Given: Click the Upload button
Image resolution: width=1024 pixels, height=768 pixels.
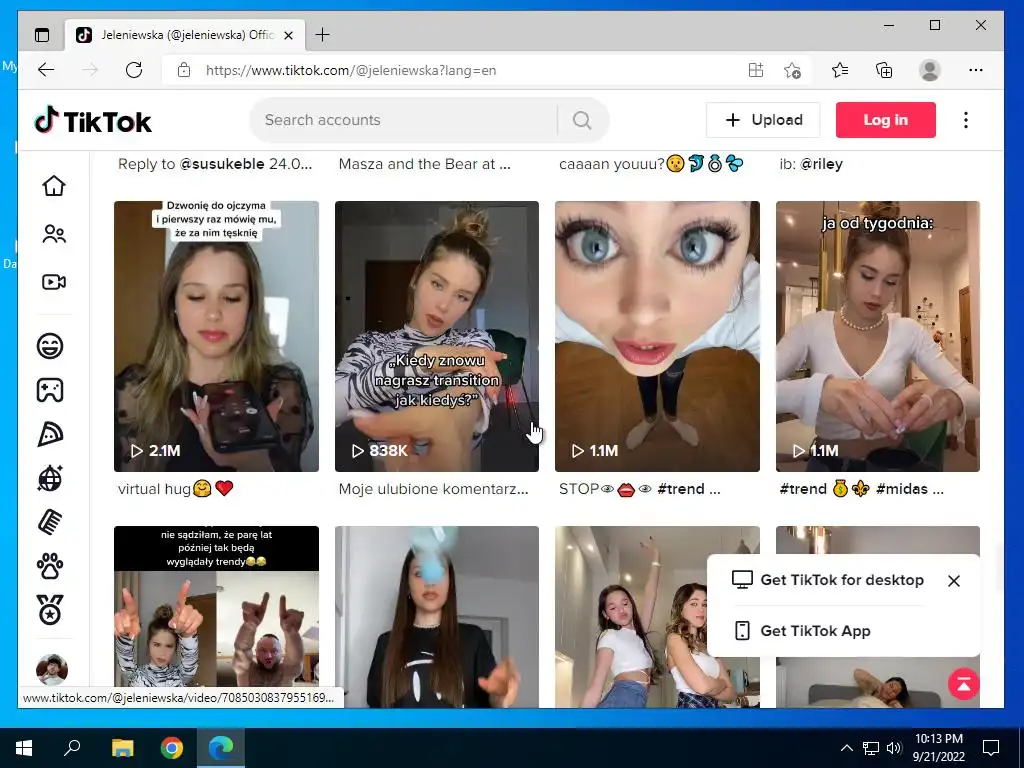Looking at the screenshot, I should coord(763,120).
